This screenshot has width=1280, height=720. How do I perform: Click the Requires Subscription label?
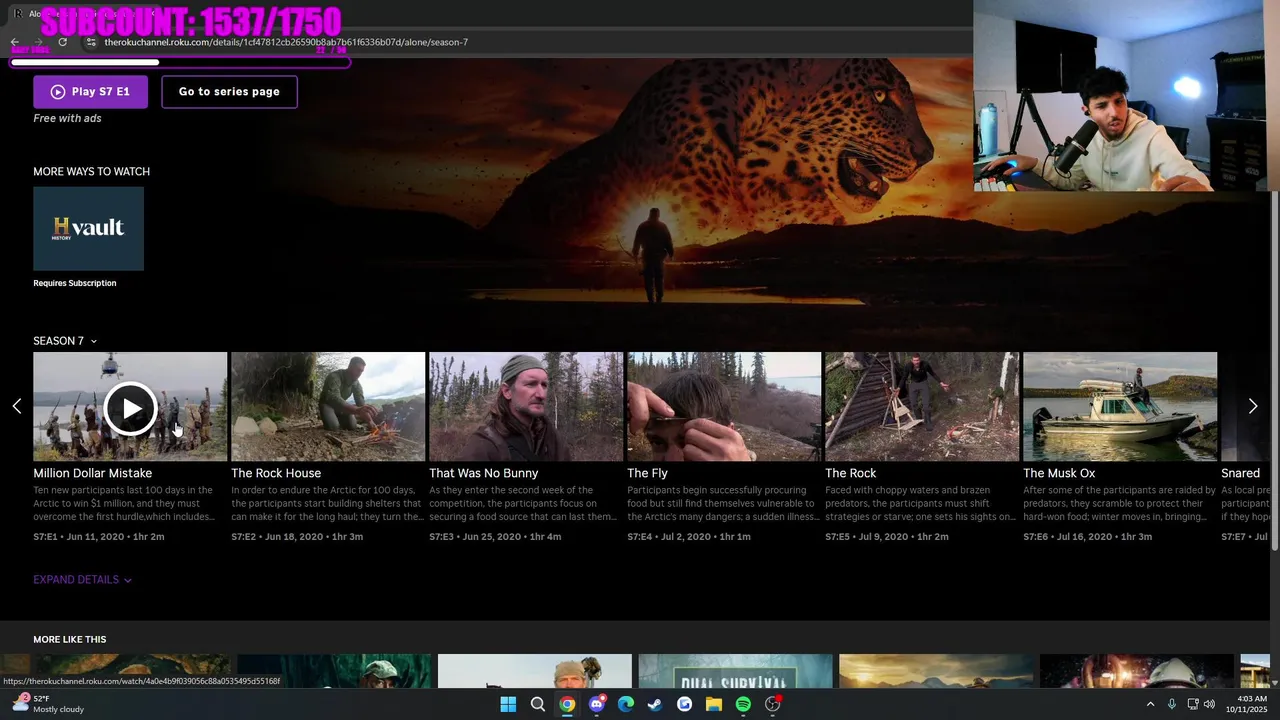[75, 283]
